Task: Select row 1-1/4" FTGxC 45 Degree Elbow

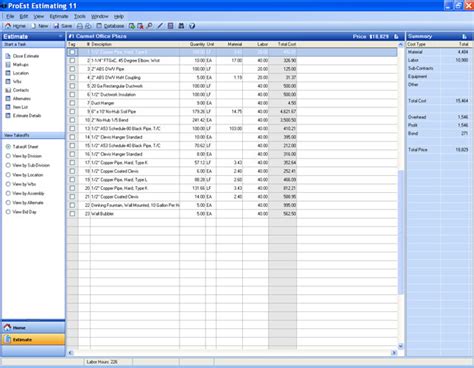Action: [x=232, y=60]
